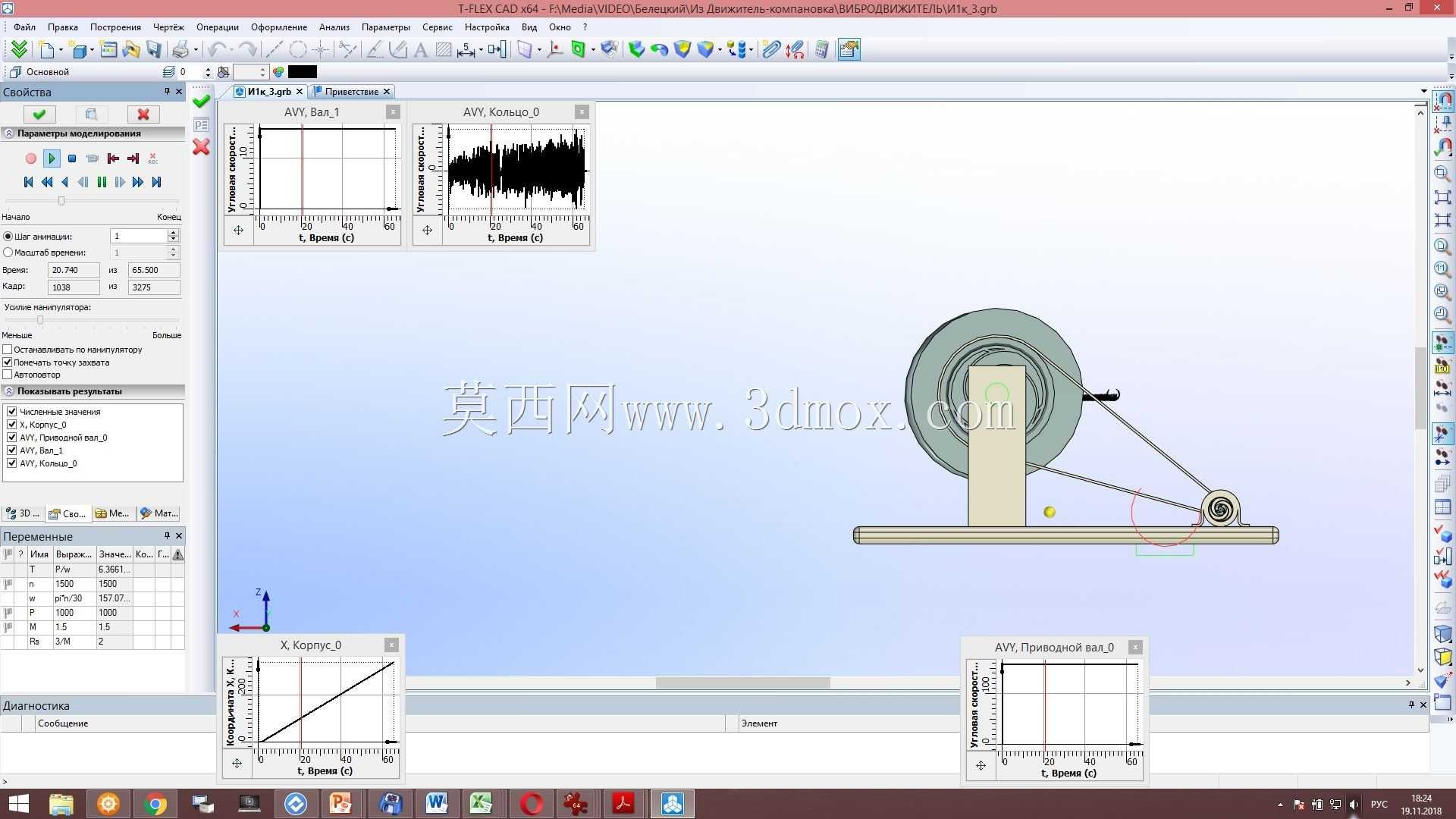Open the dimension tool dropdown arrow
Viewport: 1456px width, 819px height.
point(481,51)
